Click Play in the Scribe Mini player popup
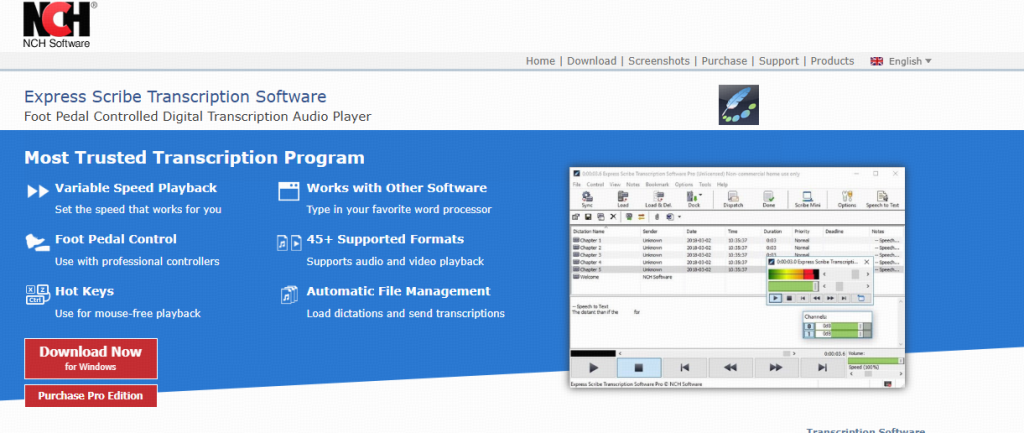Viewport: 1024px width, 433px height. coord(775,298)
